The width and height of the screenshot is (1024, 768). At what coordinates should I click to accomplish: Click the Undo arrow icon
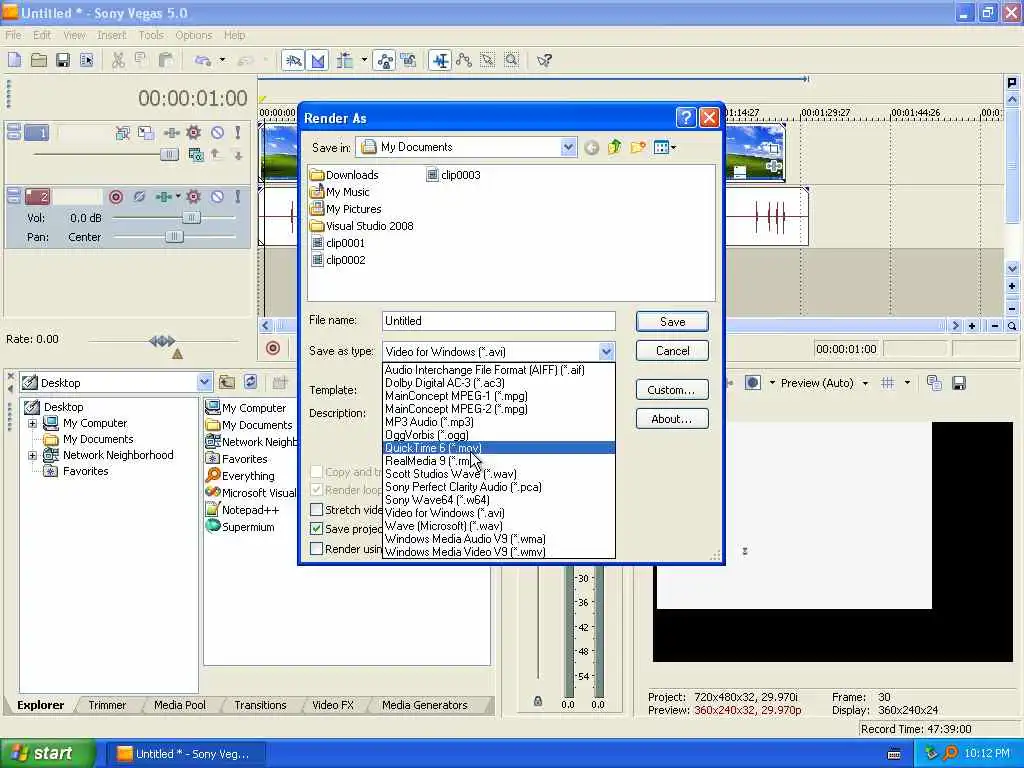click(x=203, y=60)
